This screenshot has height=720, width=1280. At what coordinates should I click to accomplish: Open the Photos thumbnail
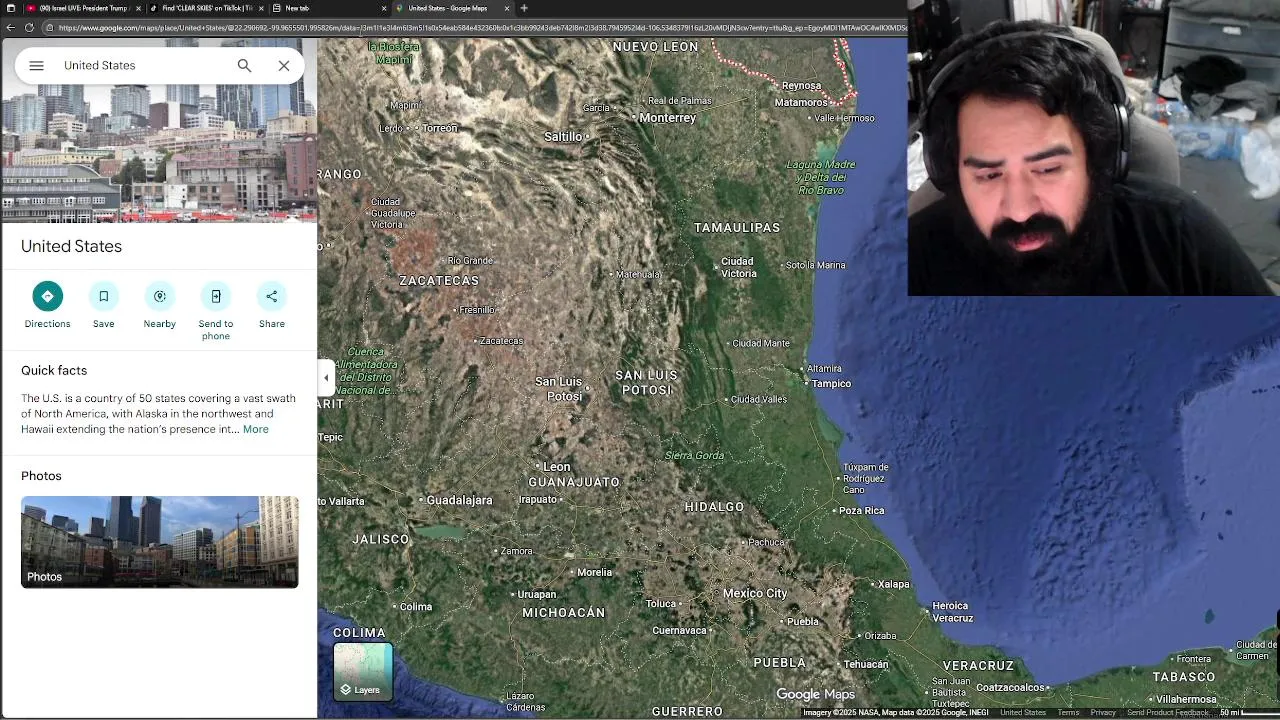160,541
